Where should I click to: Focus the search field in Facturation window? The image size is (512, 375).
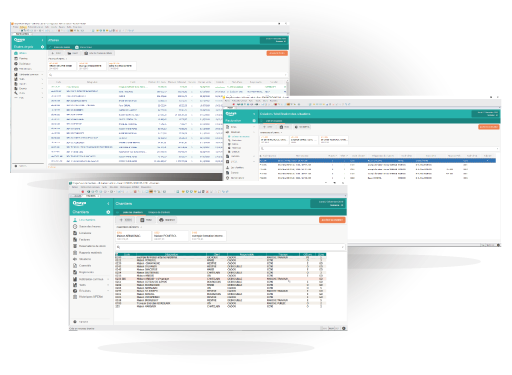click(379, 149)
